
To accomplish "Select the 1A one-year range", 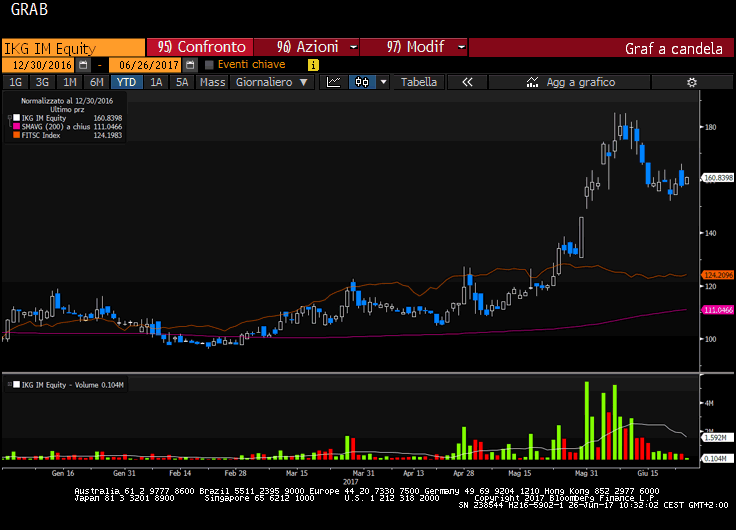I will (156, 82).
